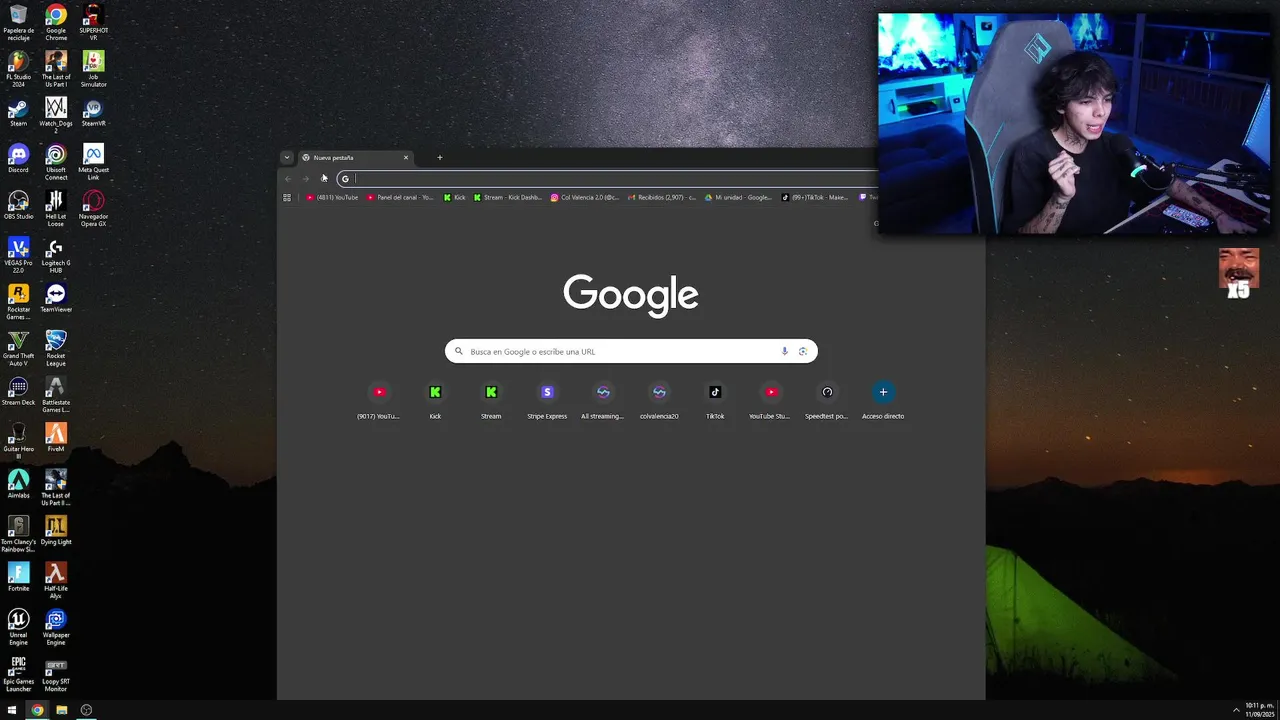Close the Nueva pestaña tab

(406, 157)
